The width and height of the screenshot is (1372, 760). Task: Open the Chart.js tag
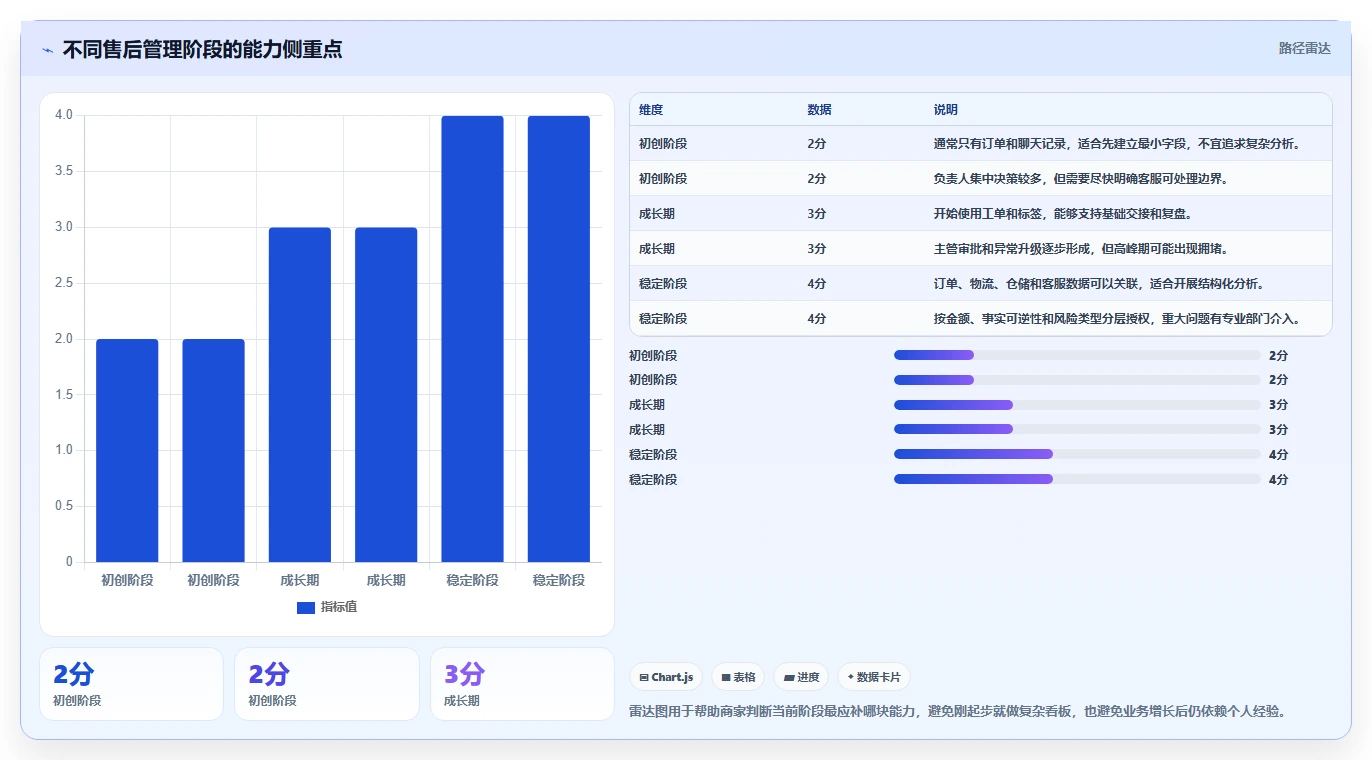(x=666, y=677)
